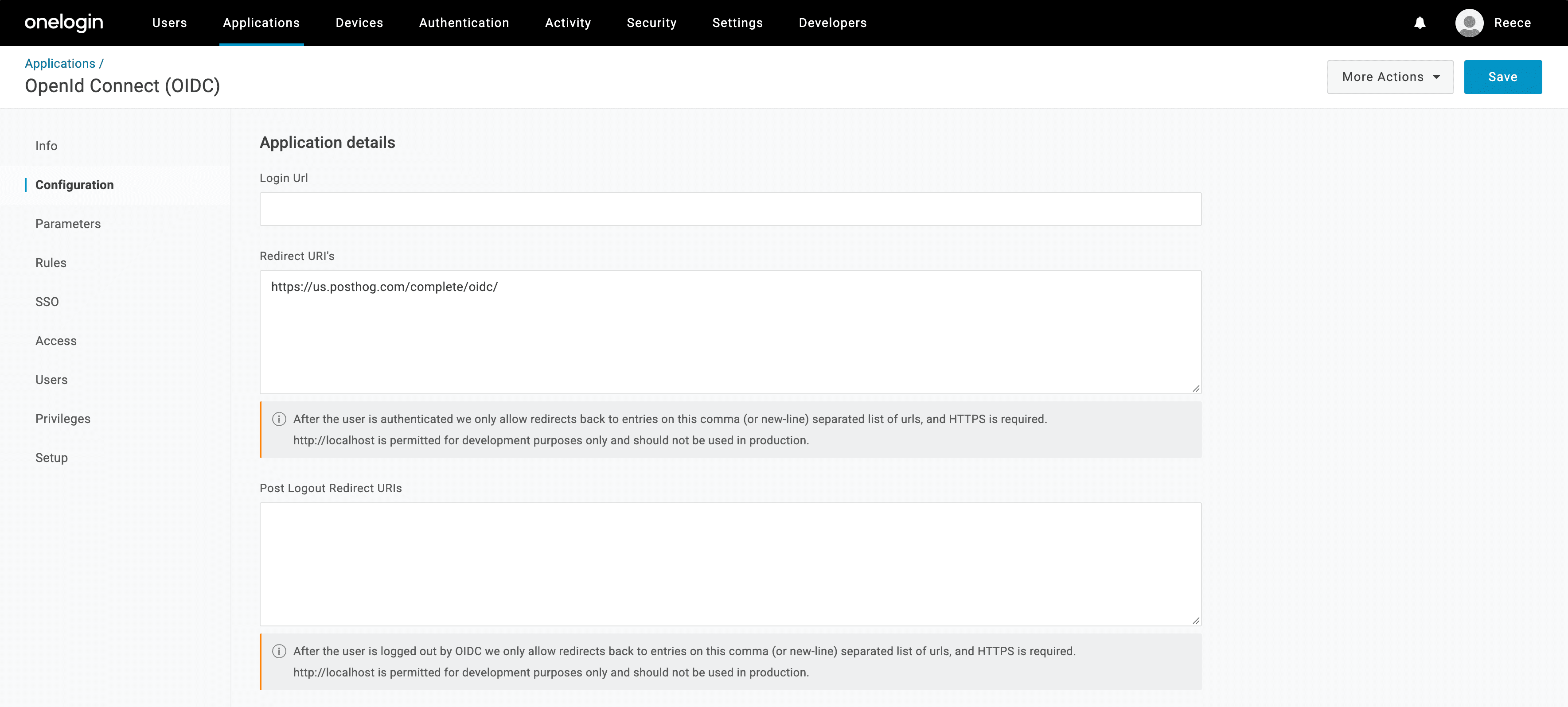Open the Users menu in the top navigation

169,23
